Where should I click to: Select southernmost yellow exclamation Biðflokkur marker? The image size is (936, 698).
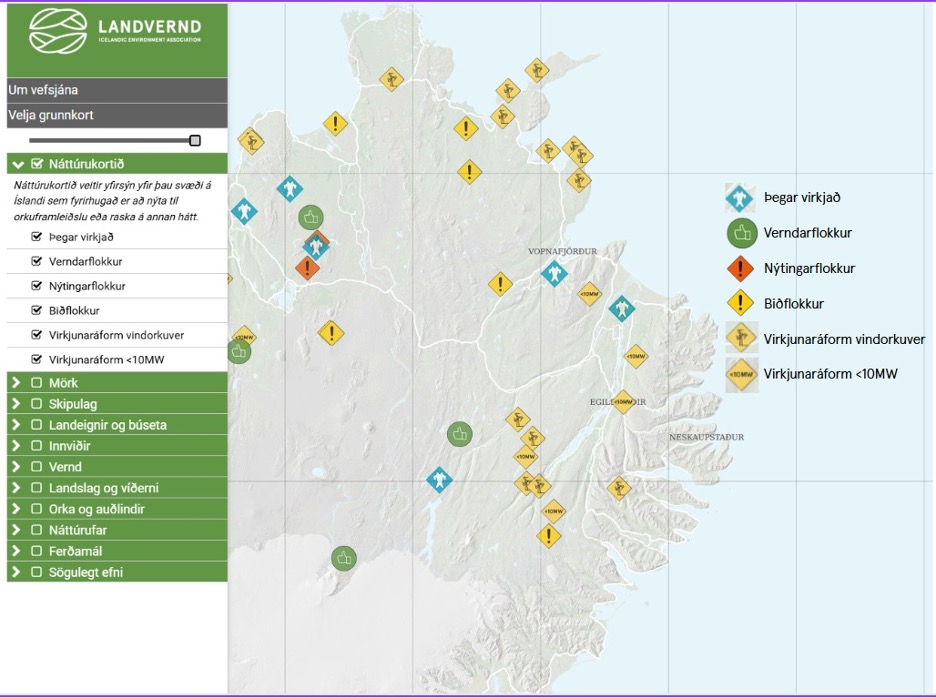[x=548, y=536]
